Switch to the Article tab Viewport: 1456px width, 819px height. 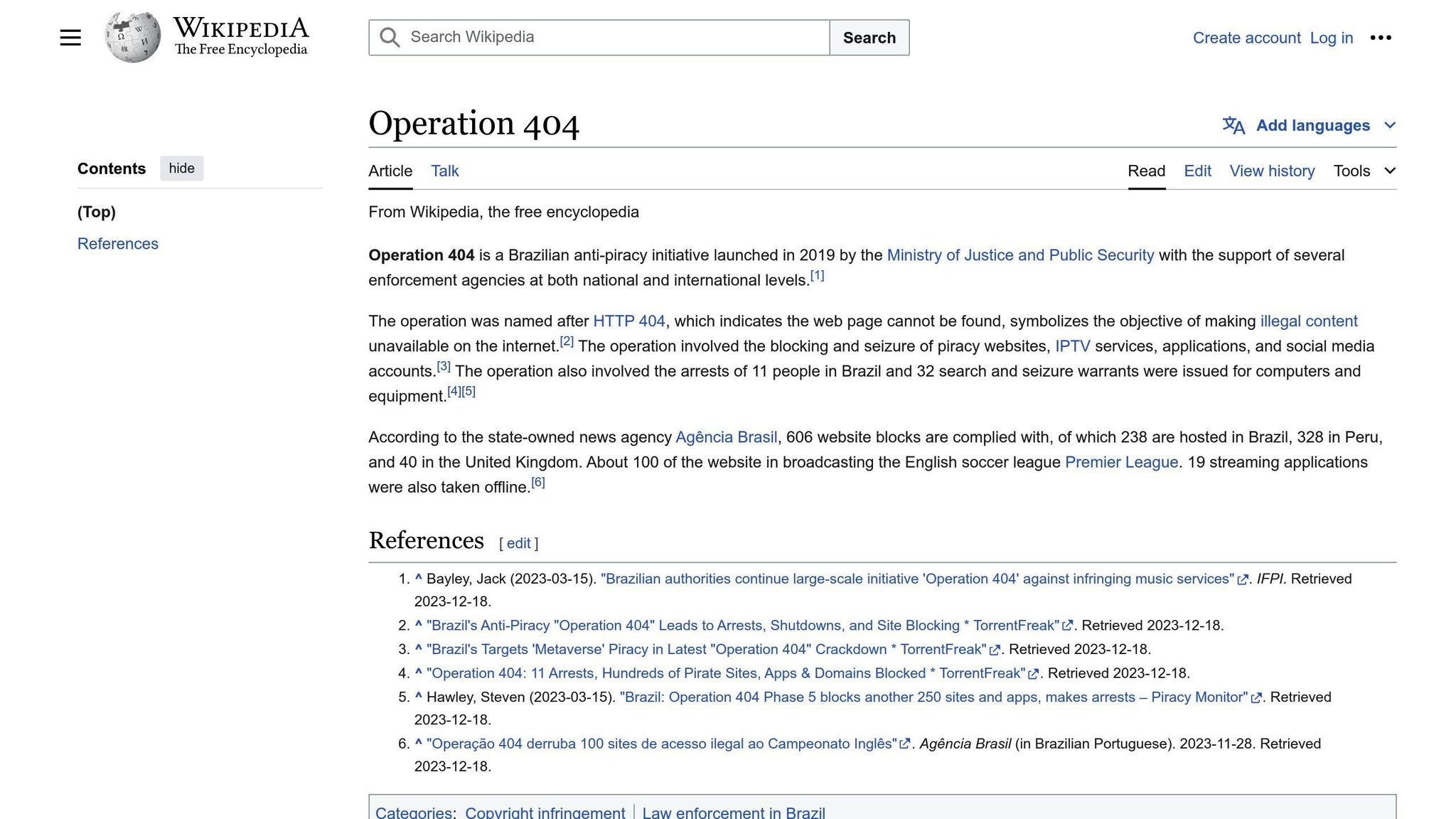pyautogui.click(x=390, y=171)
